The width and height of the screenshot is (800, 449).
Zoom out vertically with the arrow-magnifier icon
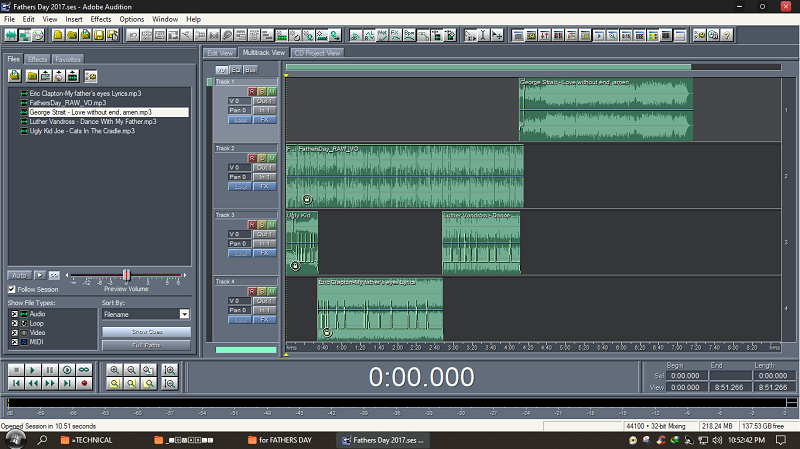169,384
